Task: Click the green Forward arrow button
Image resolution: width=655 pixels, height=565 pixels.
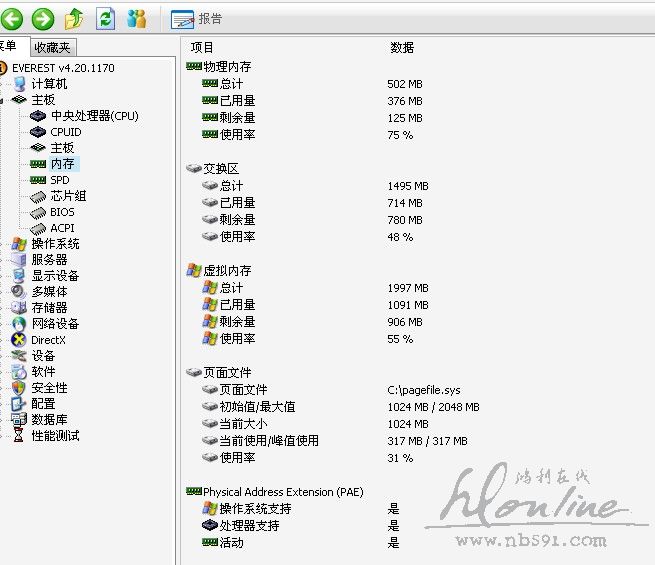Action: [x=43, y=18]
